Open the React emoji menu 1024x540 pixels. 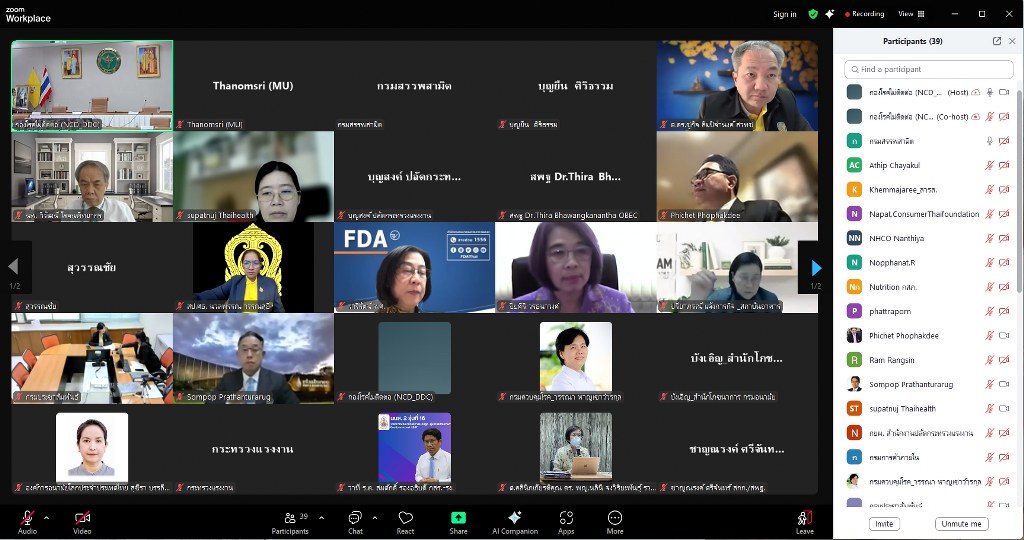pos(406,522)
